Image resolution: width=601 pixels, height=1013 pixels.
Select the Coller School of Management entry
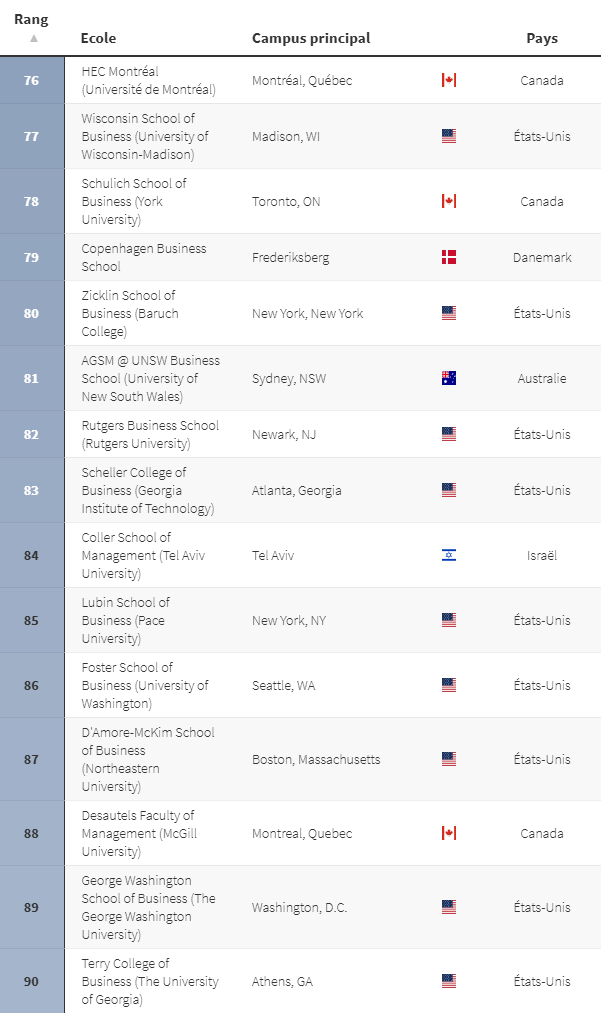pyautogui.click(x=143, y=555)
